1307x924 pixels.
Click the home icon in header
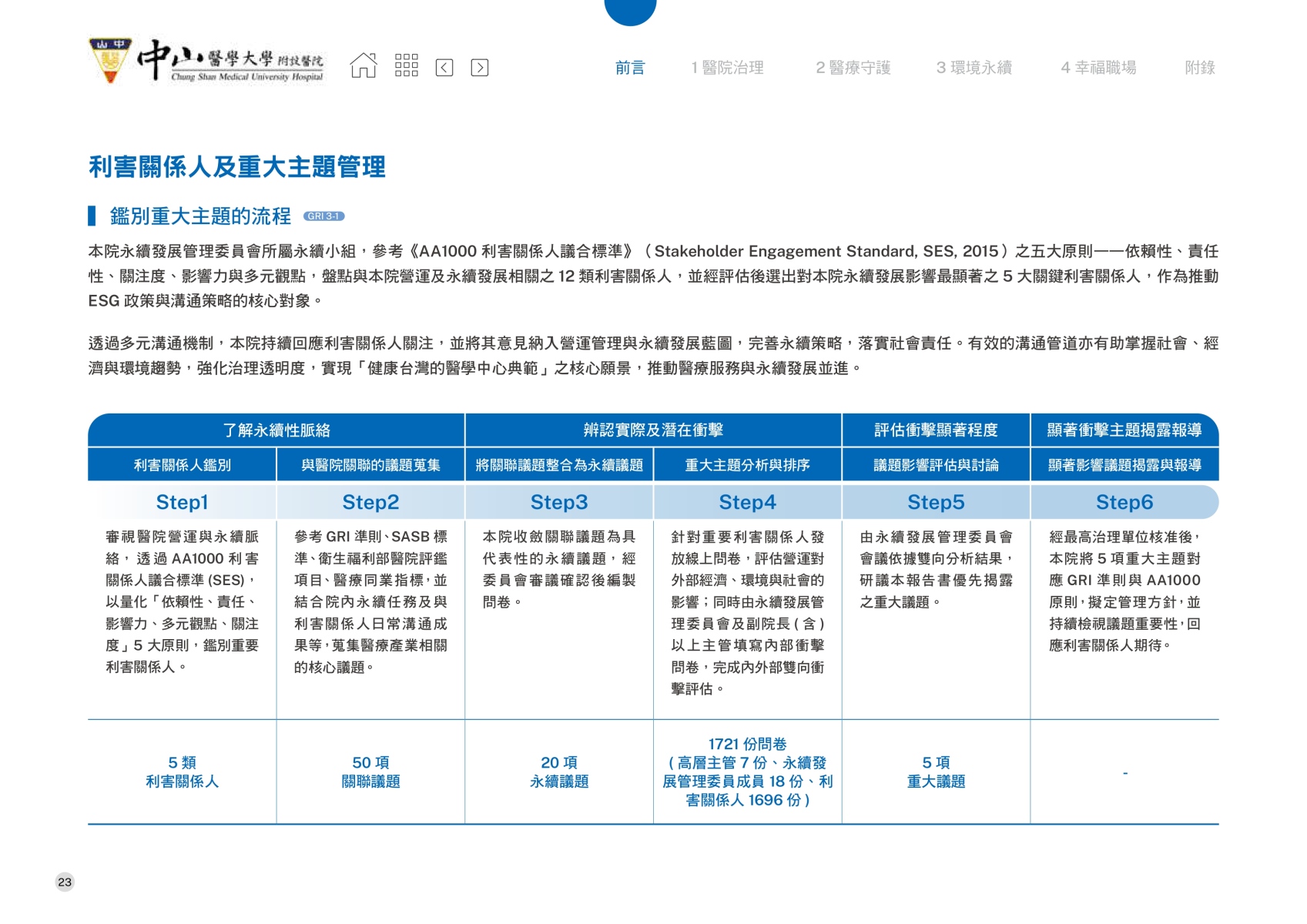pos(364,66)
